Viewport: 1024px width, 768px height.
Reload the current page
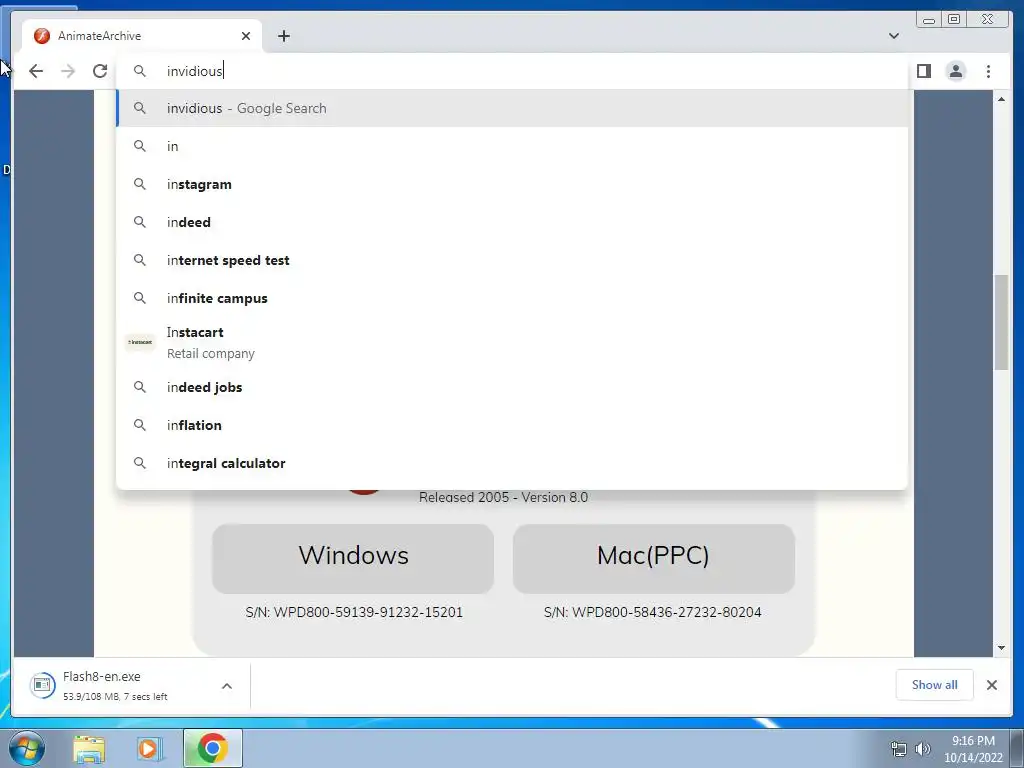click(x=100, y=71)
